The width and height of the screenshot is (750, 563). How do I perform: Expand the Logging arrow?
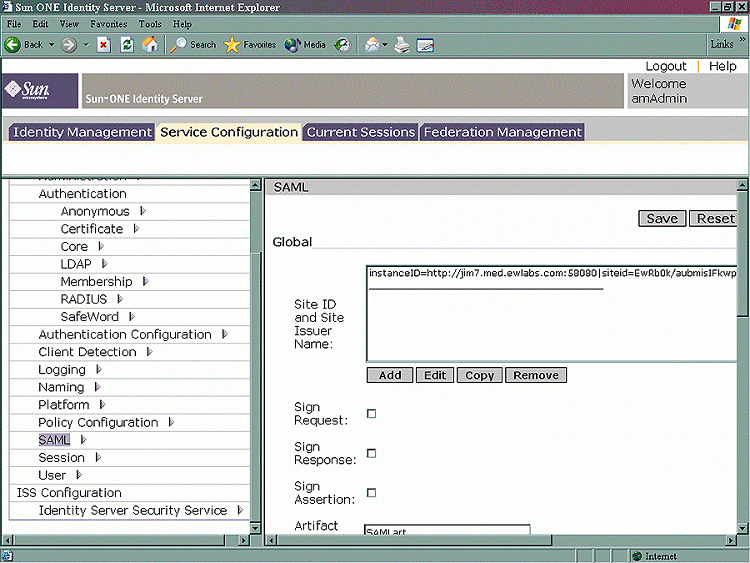(x=99, y=369)
